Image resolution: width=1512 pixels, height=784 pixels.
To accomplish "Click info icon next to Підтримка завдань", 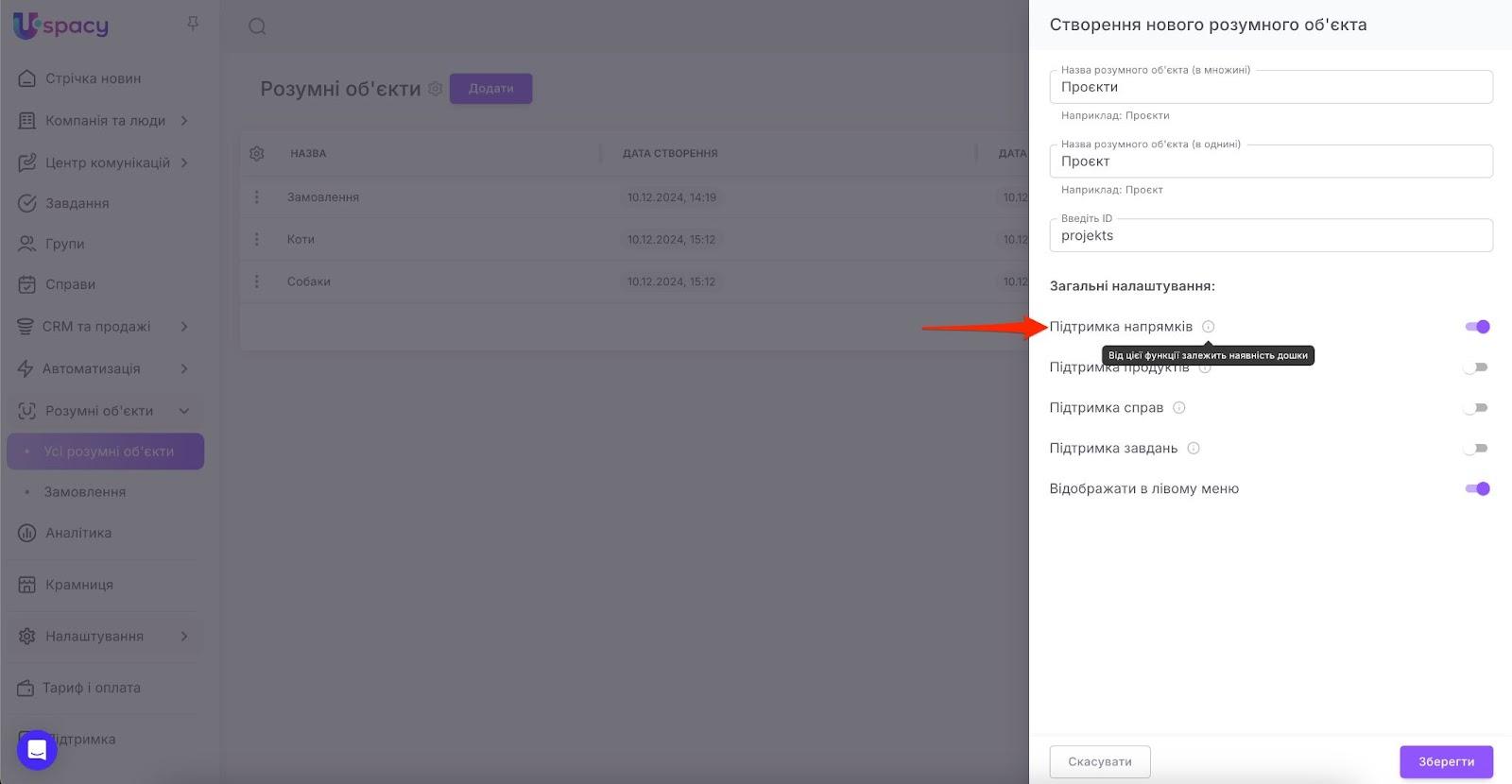I will pos(1194,449).
